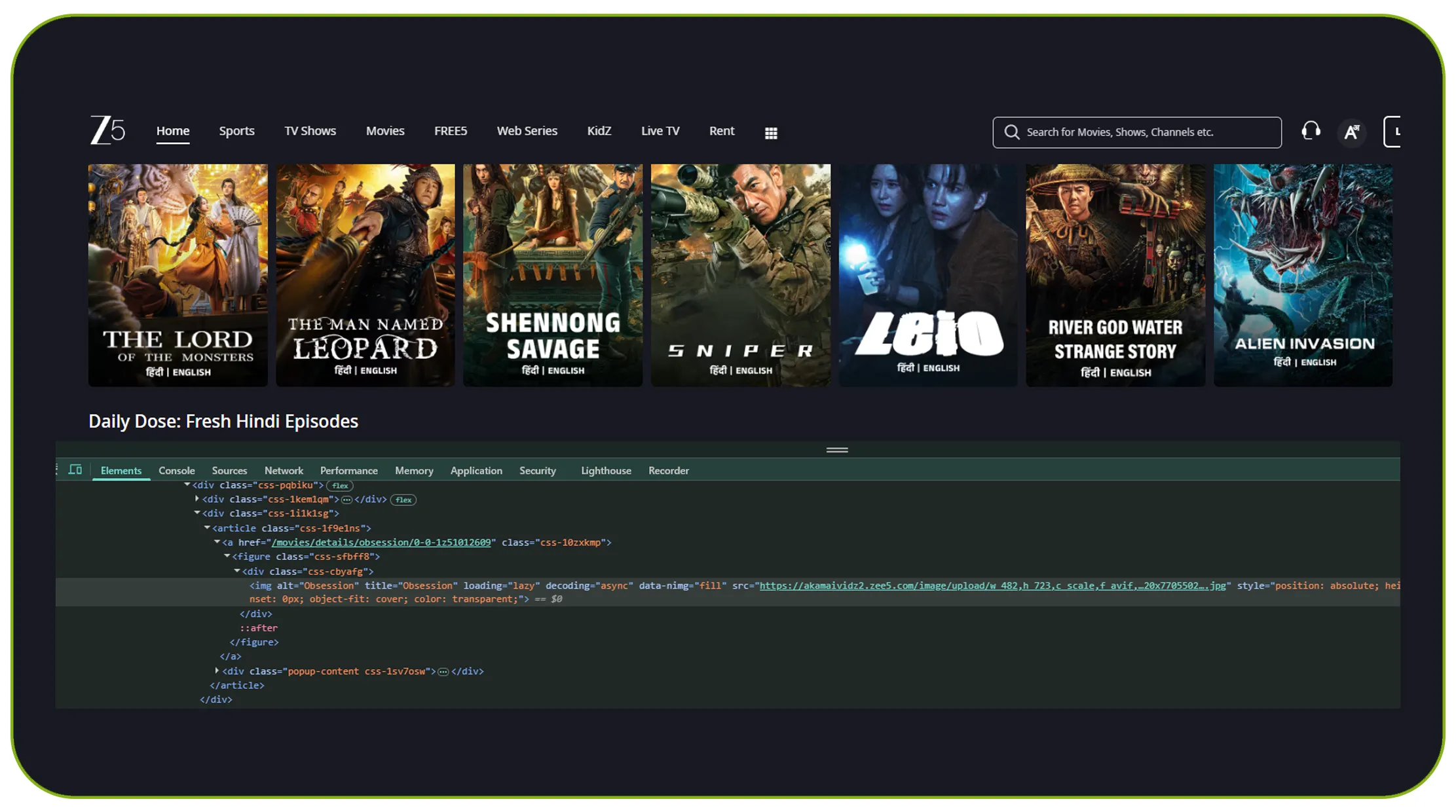Click the ZEE5 logo in the header

click(x=108, y=130)
